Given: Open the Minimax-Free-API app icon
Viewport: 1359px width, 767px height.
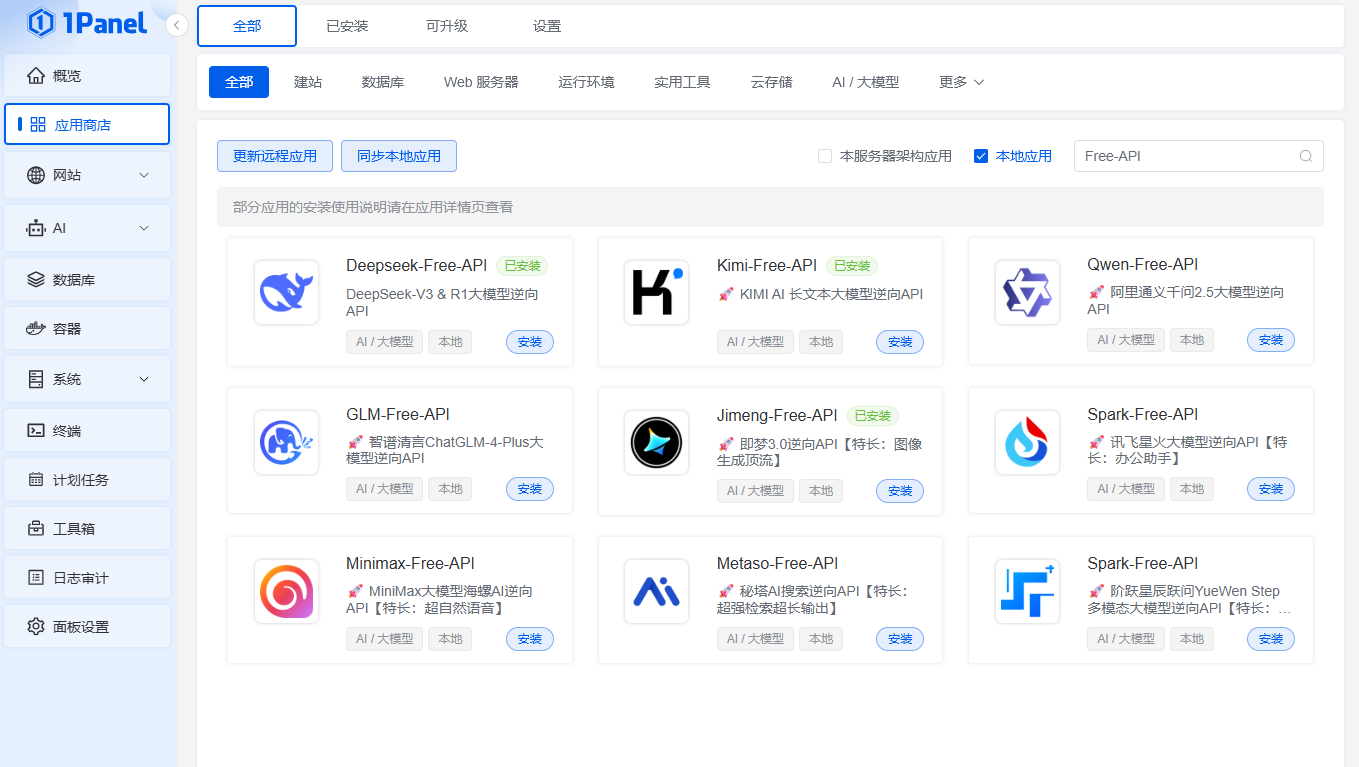Looking at the screenshot, I should coord(286,591).
